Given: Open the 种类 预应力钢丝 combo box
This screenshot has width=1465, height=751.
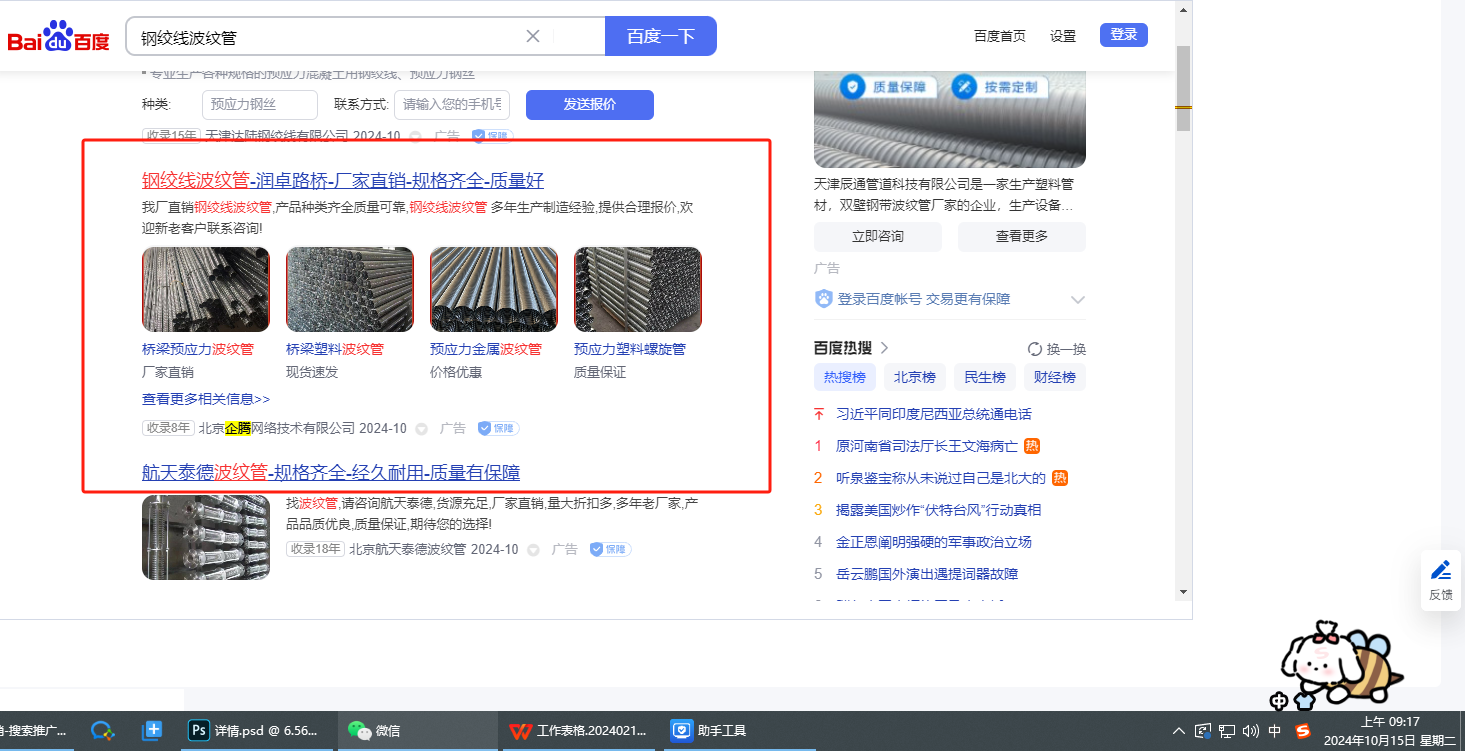Looking at the screenshot, I should (x=260, y=105).
